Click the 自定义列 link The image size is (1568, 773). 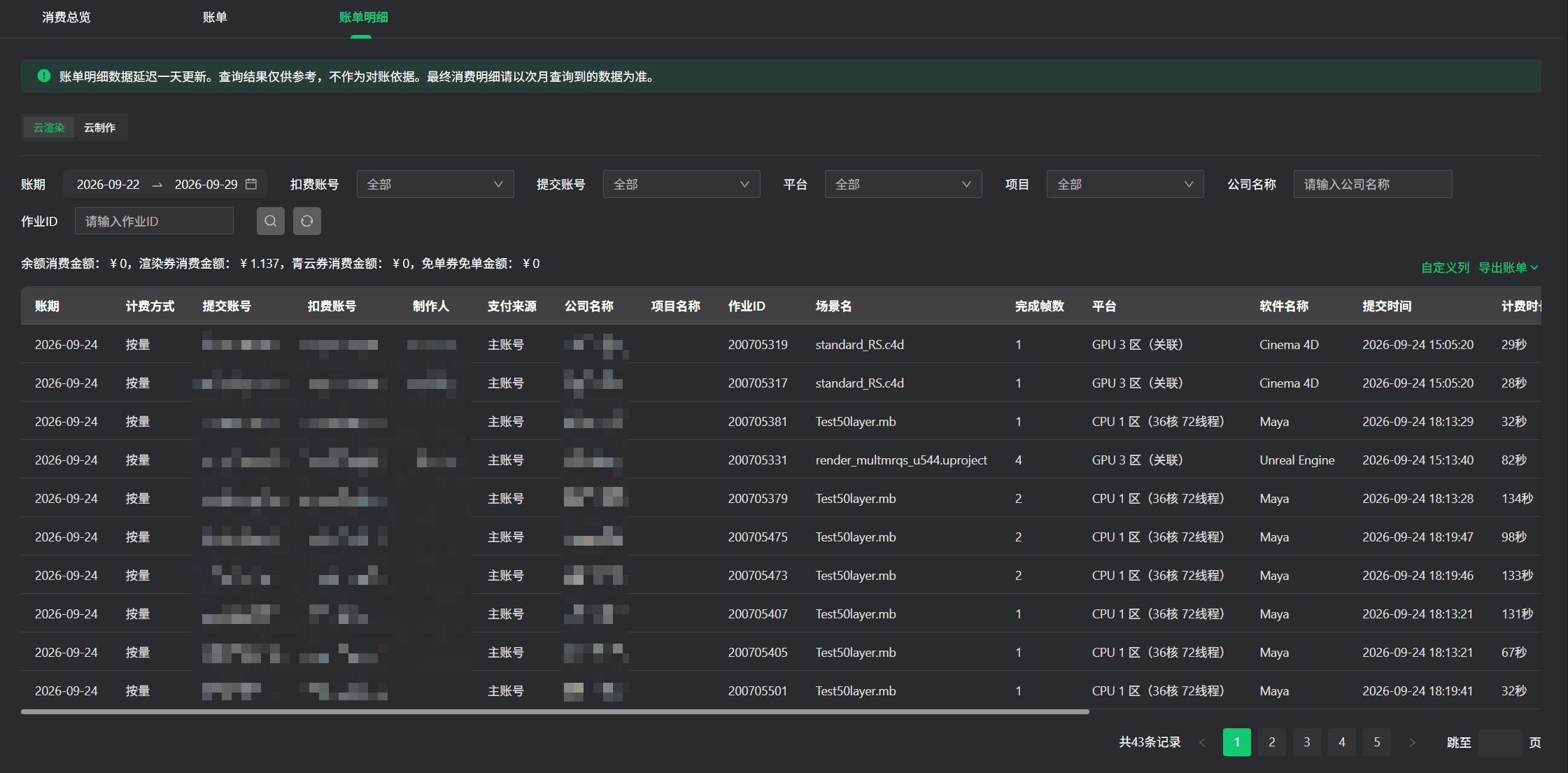click(x=1445, y=267)
